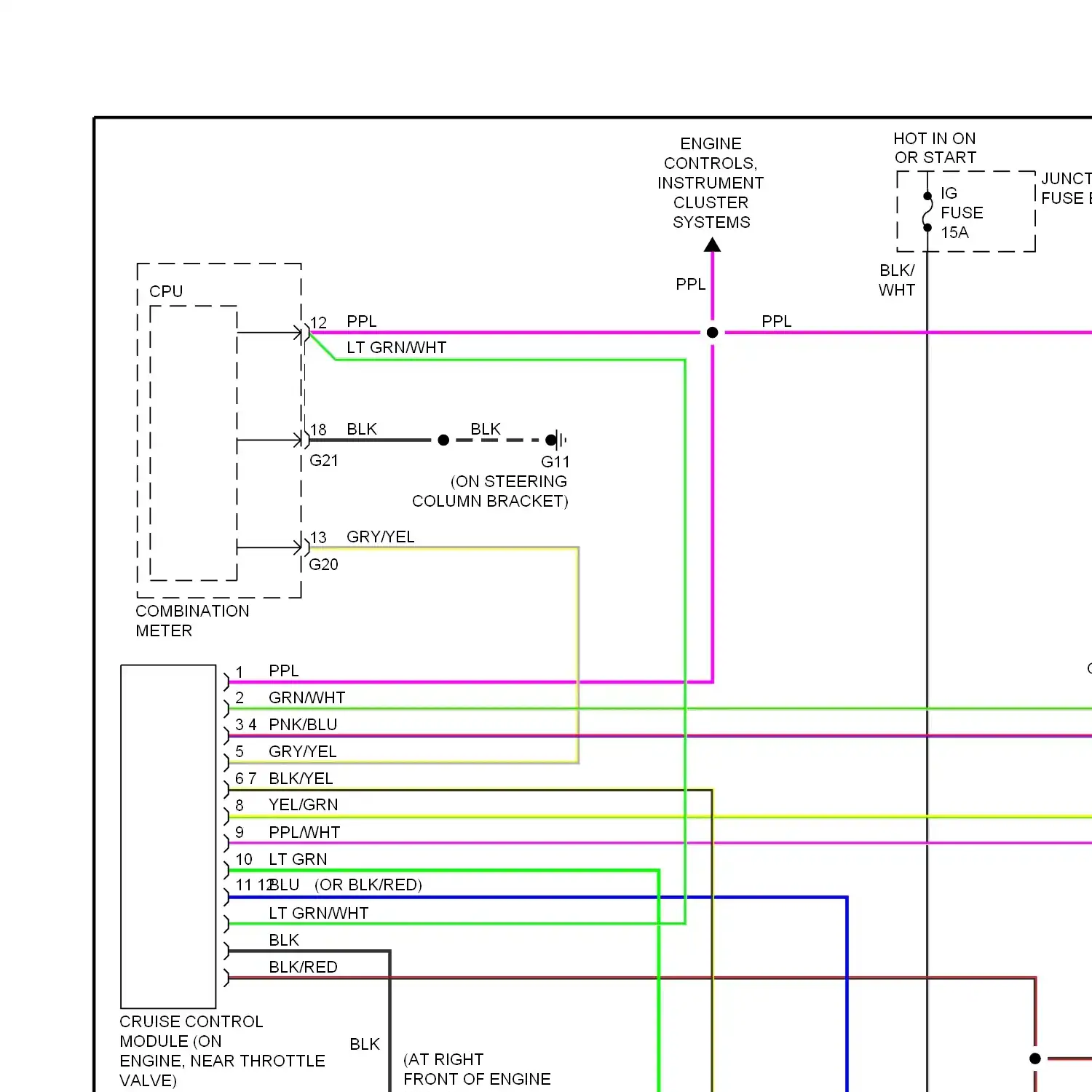Click the PPL label on module pin 1
The width and height of the screenshot is (1092, 1092).
click(284, 670)
